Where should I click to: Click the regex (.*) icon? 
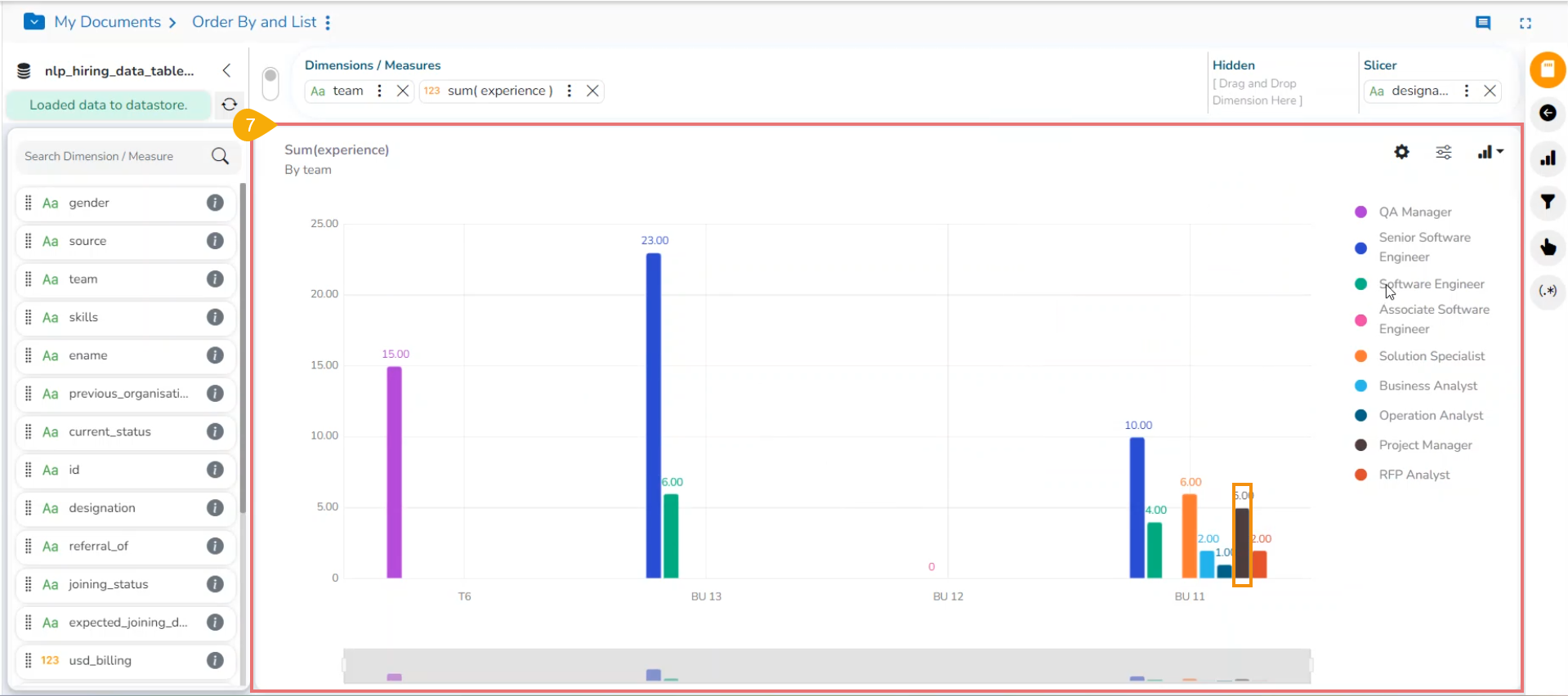(x=1548, y=291)
